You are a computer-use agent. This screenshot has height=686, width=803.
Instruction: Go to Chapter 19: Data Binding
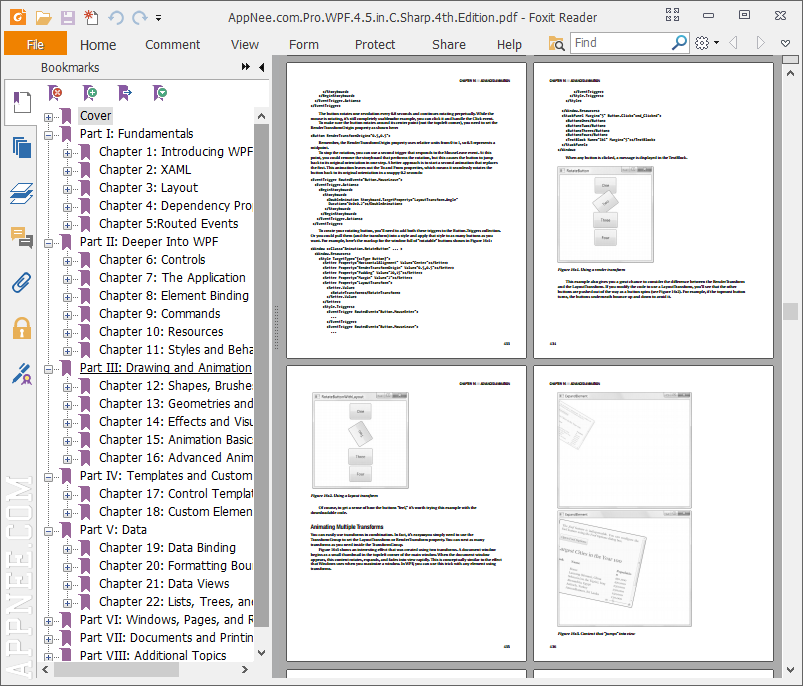pos(167,548)
